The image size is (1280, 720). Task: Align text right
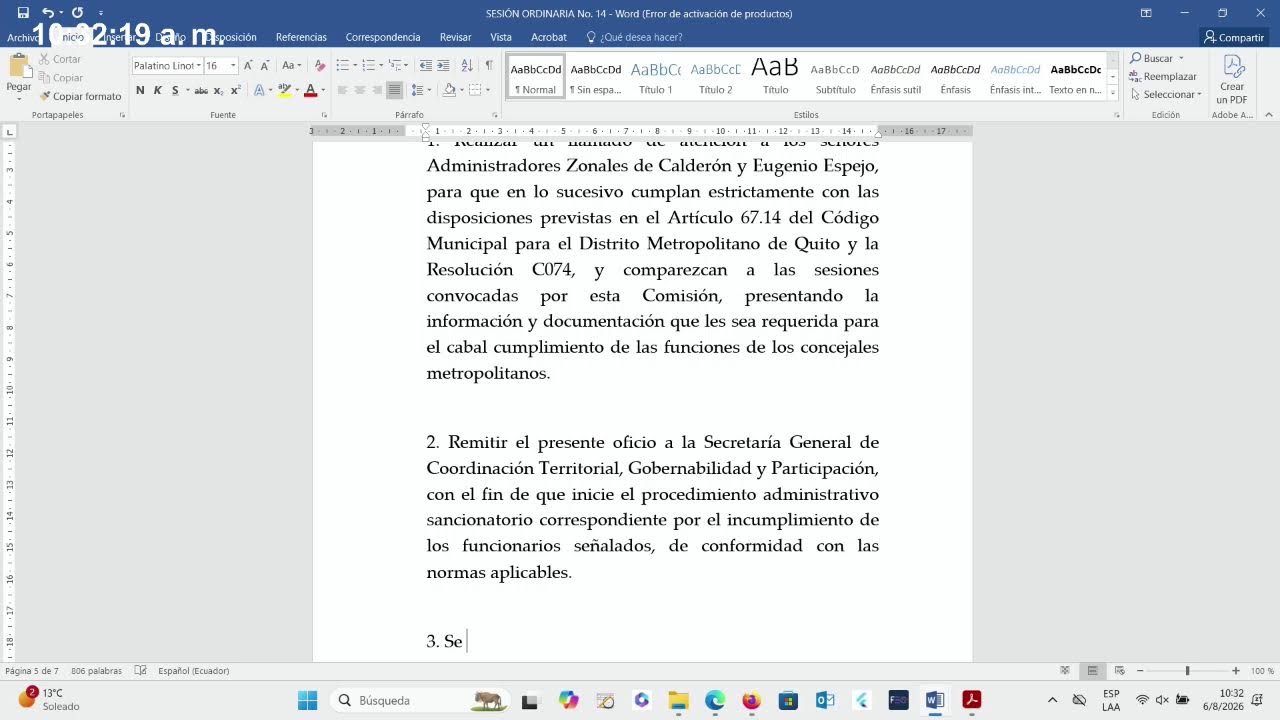click(376, 90)
